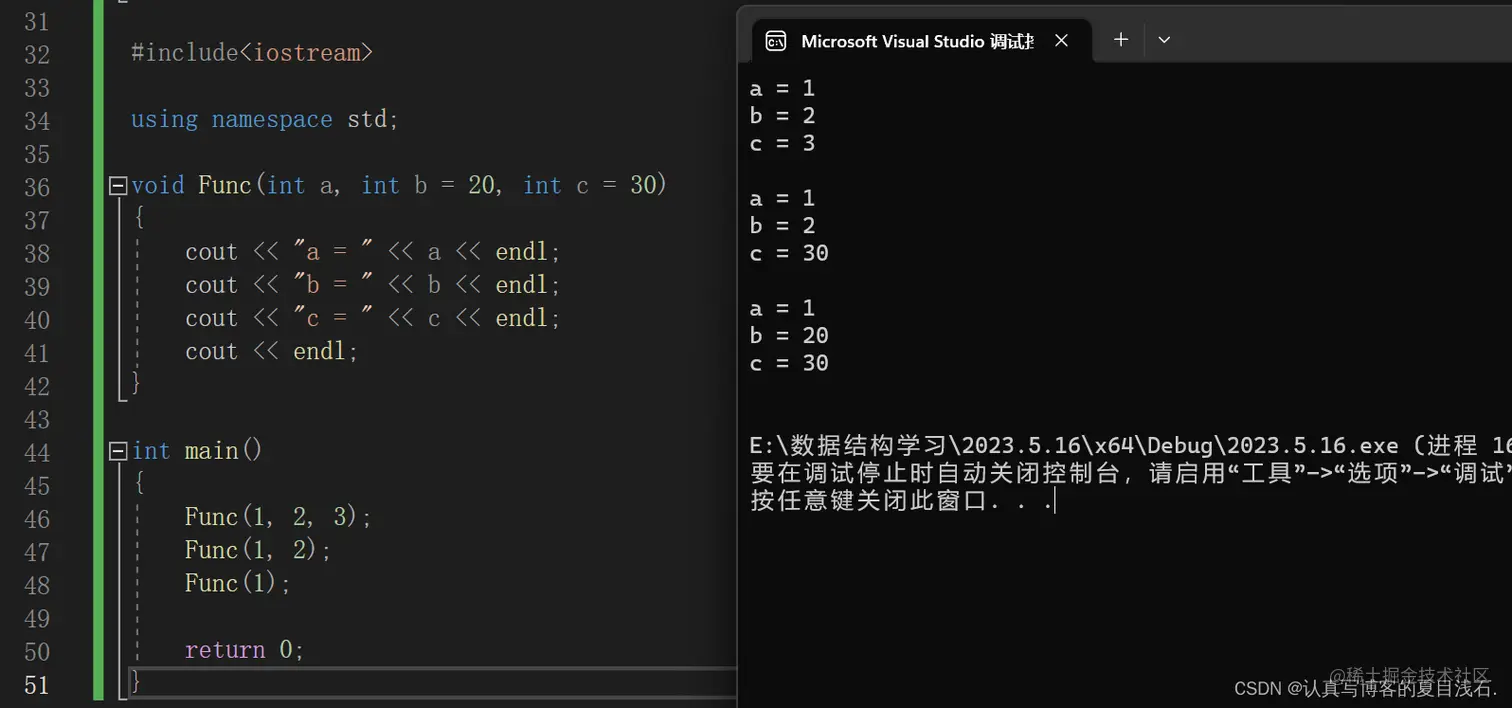Click the 'int c = 30' parameter
The image size is (1512, 708).
point(590,186)
